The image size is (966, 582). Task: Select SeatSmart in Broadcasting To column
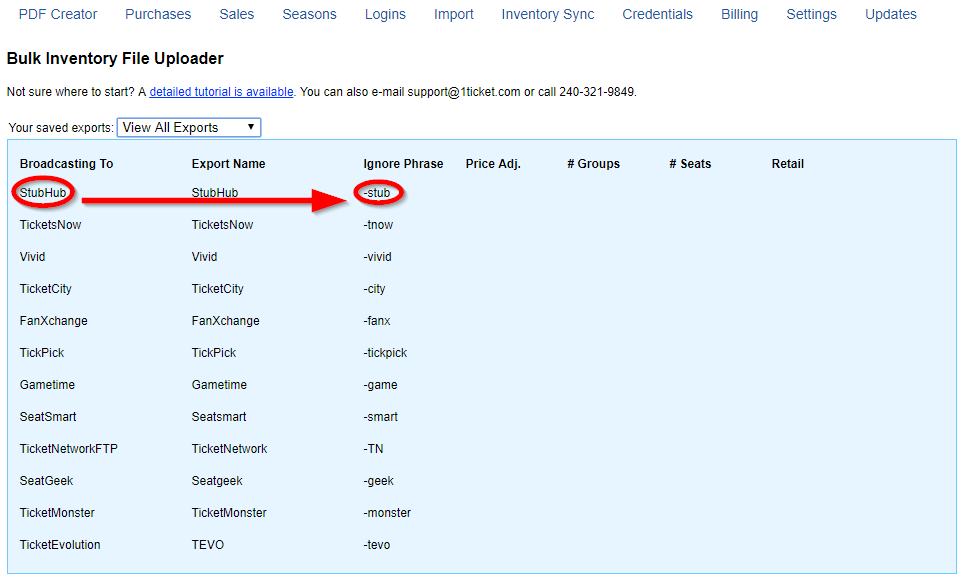coord(48,417)
